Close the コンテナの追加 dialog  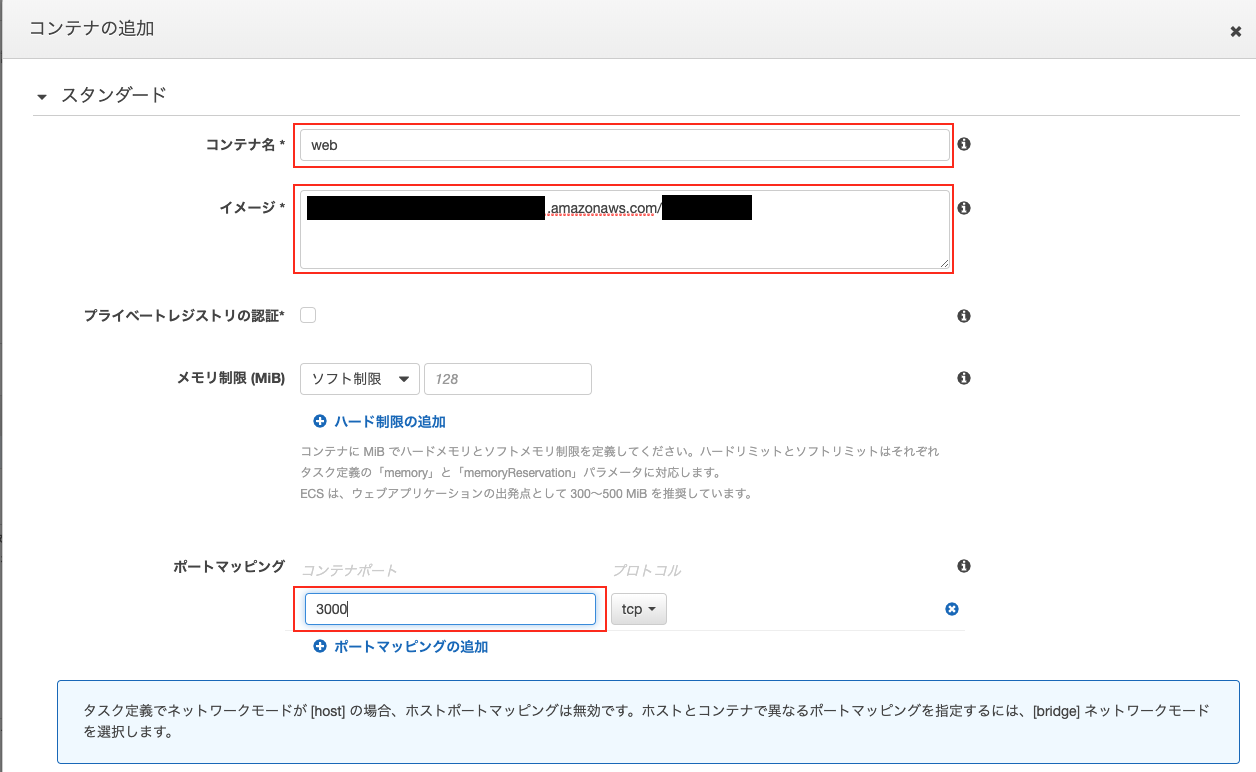point(1235,30)
